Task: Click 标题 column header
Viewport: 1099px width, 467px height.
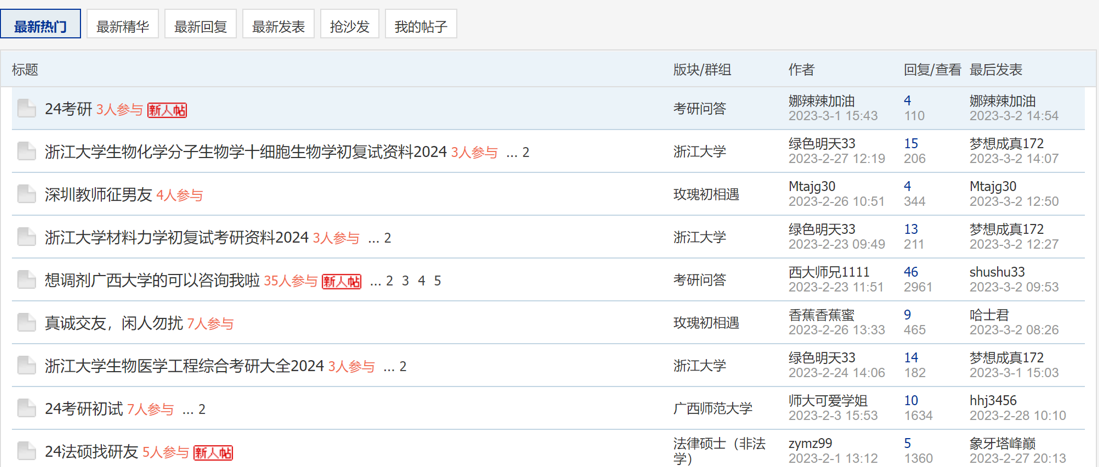Action: click(x=25, y=69)
